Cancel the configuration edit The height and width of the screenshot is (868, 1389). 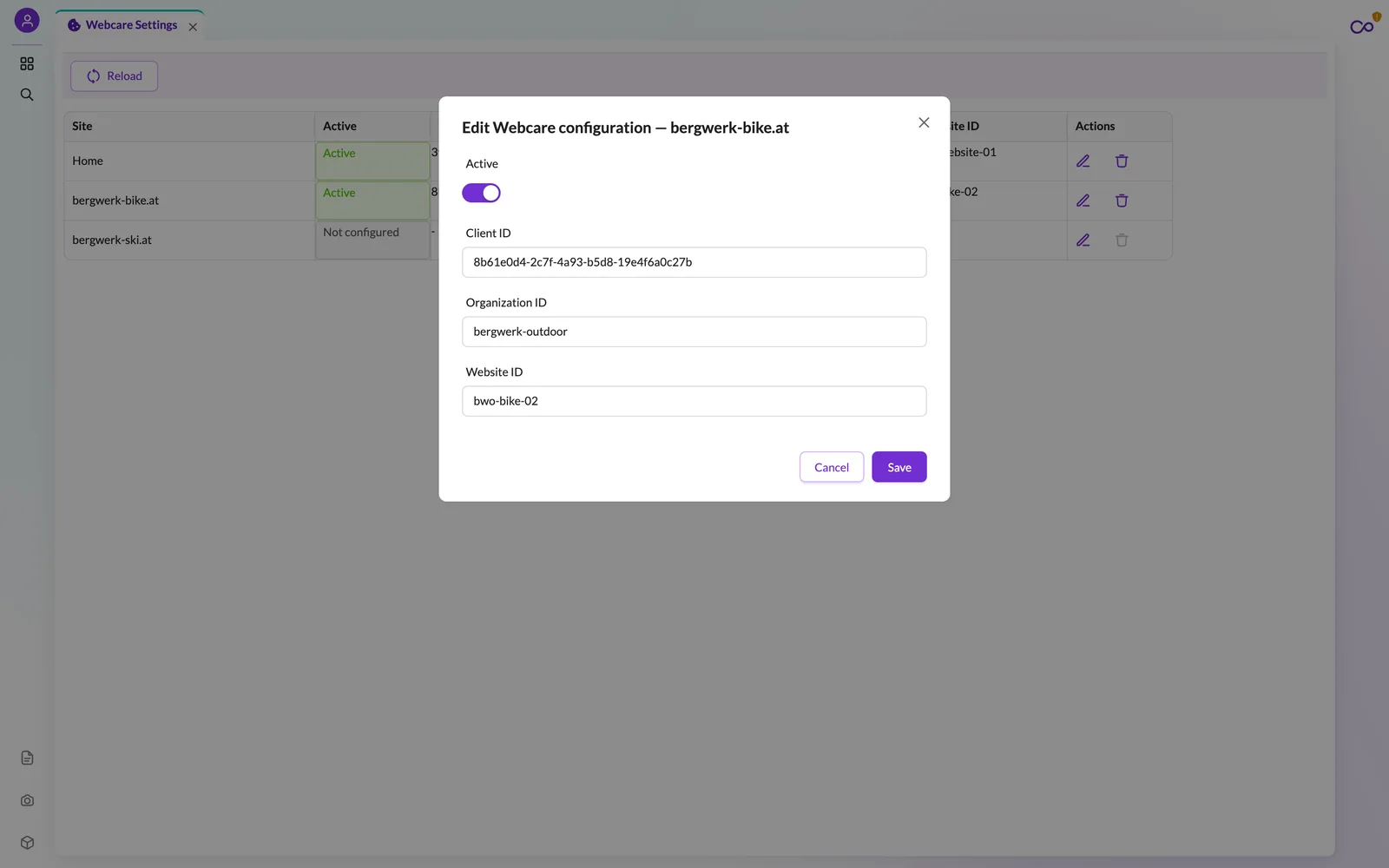click(x=831, y=467)
